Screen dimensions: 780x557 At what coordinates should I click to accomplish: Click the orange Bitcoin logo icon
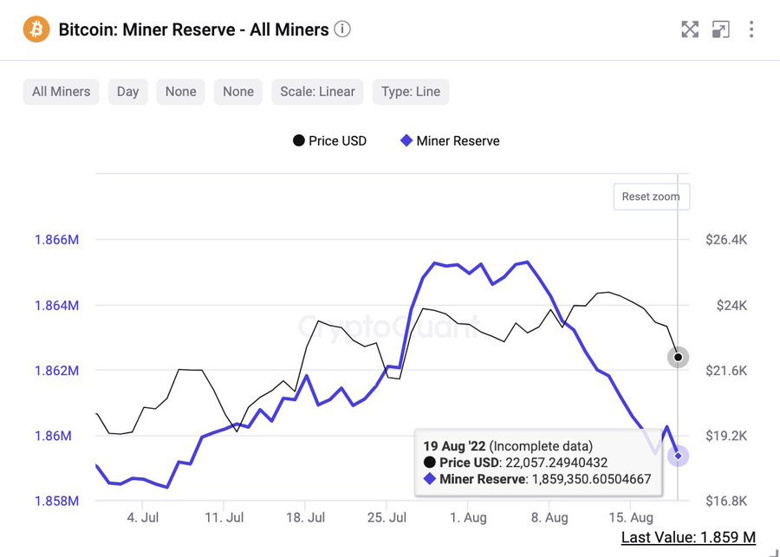pos(36,29)
